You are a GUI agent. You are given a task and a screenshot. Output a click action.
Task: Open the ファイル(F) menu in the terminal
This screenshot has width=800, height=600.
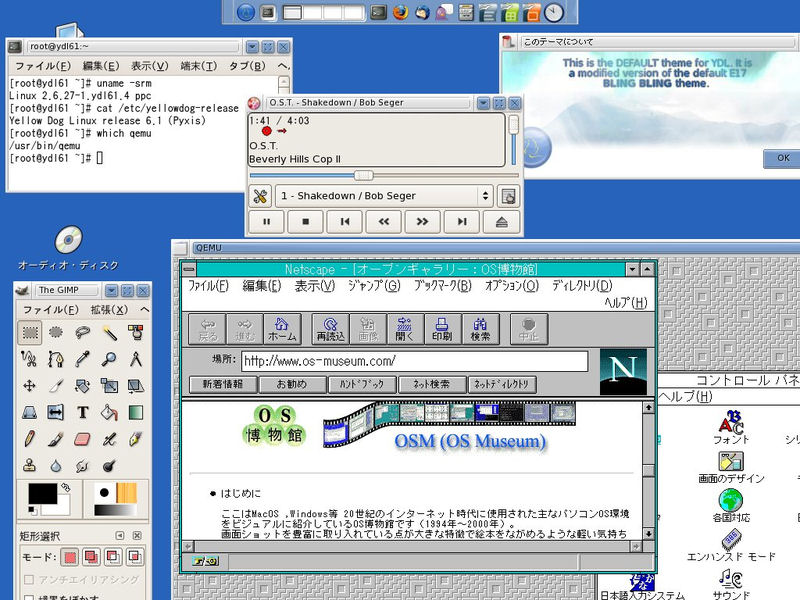click(43, 66)
